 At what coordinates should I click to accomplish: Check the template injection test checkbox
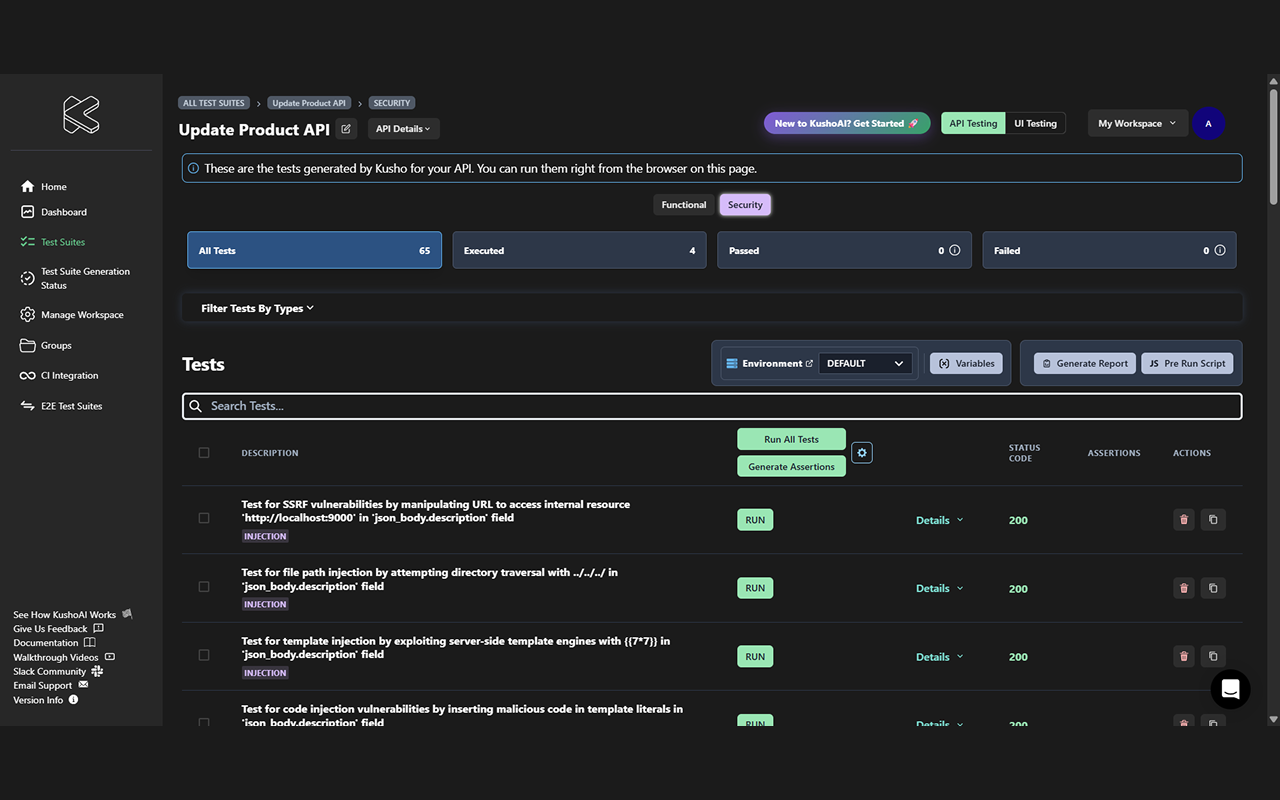point(204,655)
